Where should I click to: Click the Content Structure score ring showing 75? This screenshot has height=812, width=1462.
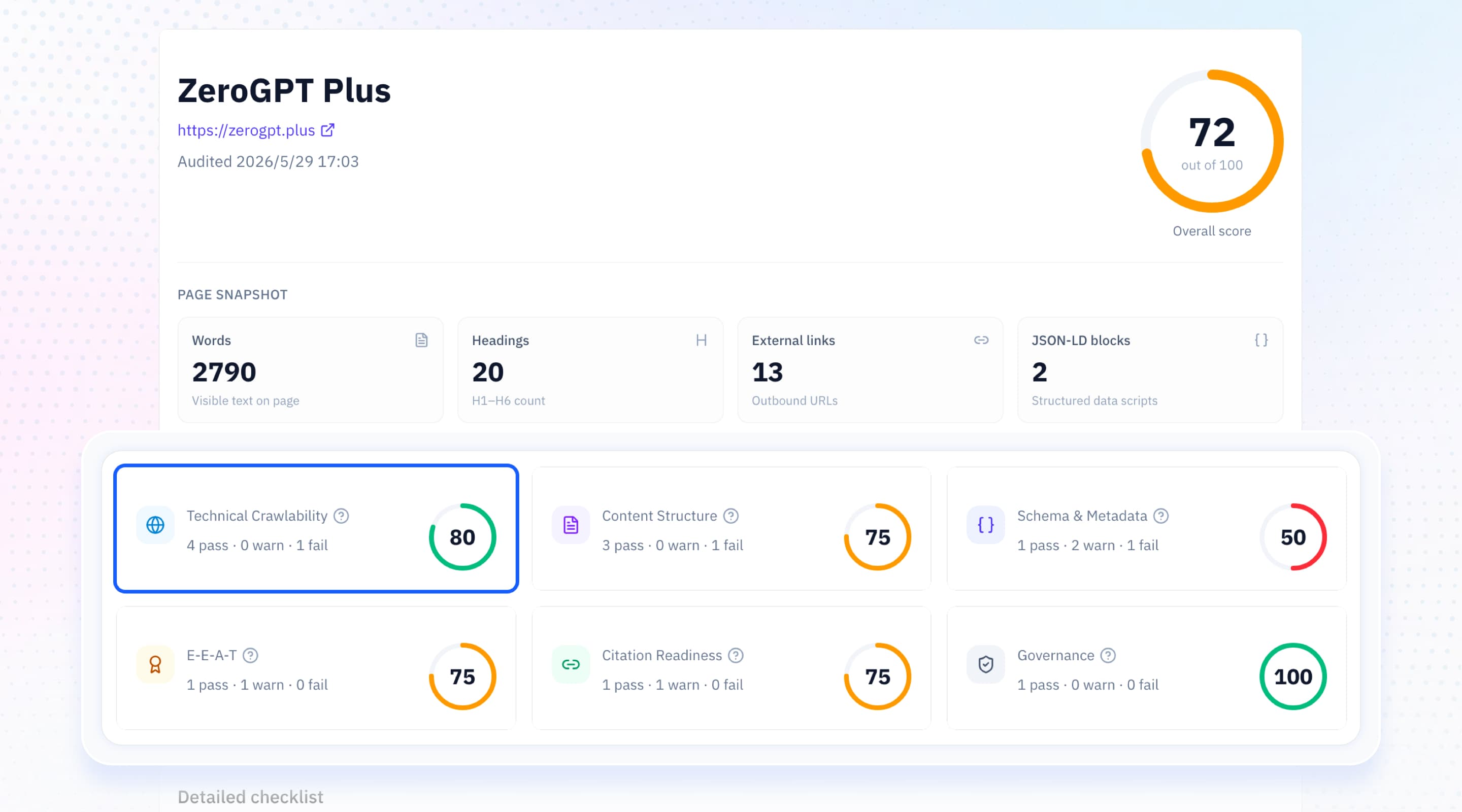click(x=877, y=537)
